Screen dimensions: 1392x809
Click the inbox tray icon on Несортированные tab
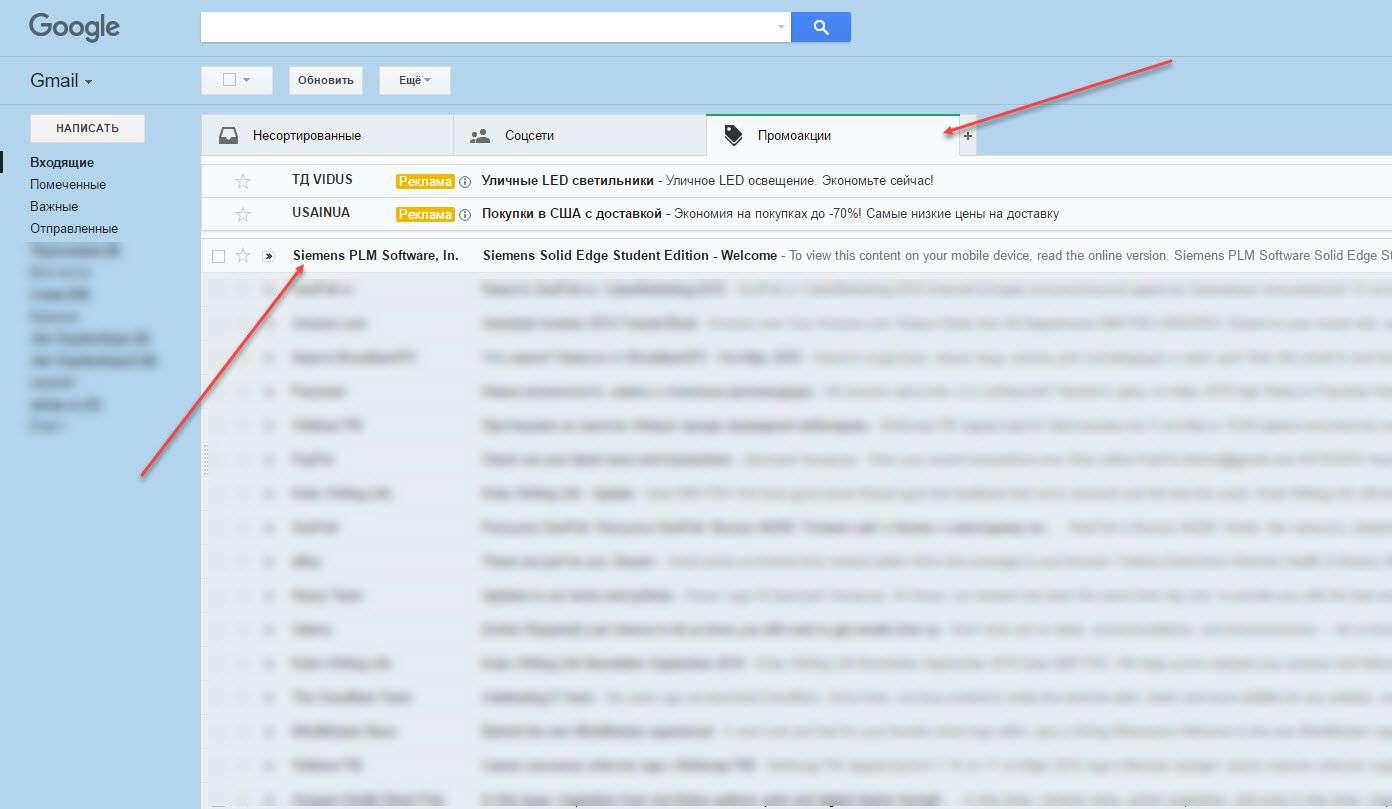pos(228,135)
